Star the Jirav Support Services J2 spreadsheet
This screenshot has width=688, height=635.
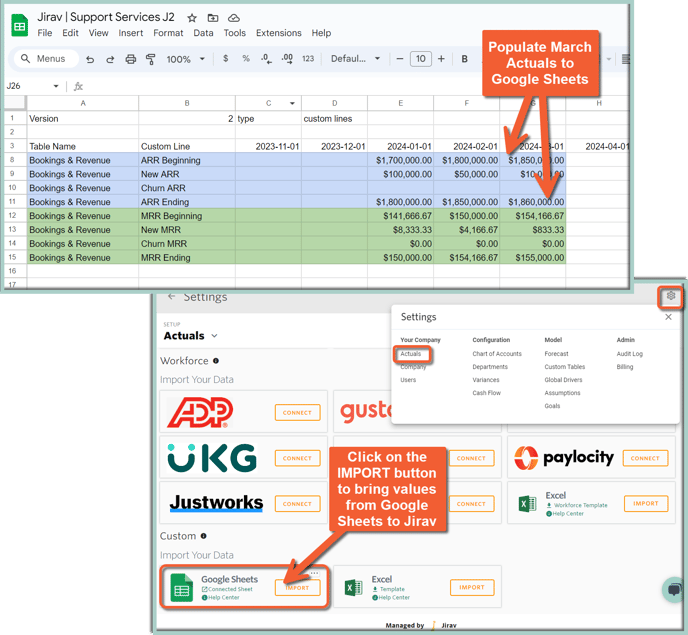(192, 18)
